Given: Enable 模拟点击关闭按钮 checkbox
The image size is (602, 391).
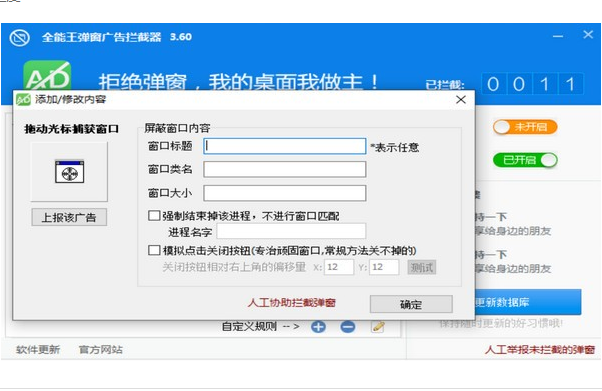Looking at the screenshot, I should pos(154,250).
